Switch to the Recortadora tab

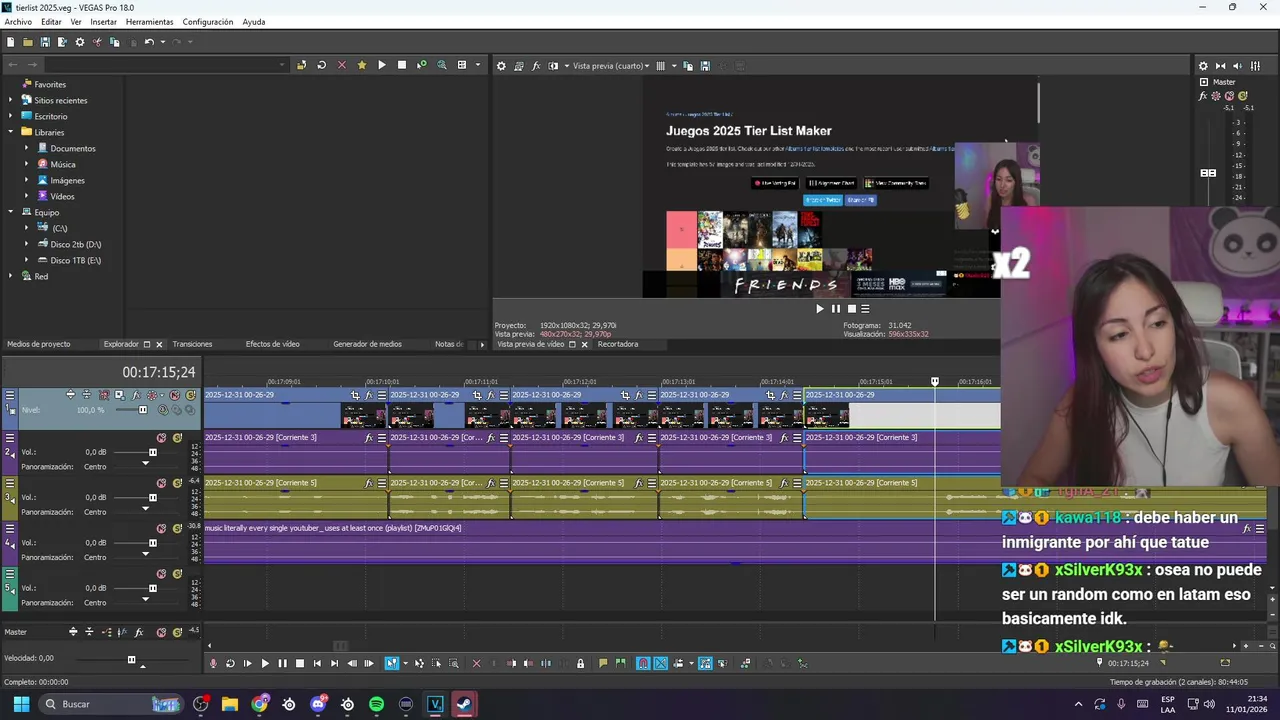click(x=618, y=344)
